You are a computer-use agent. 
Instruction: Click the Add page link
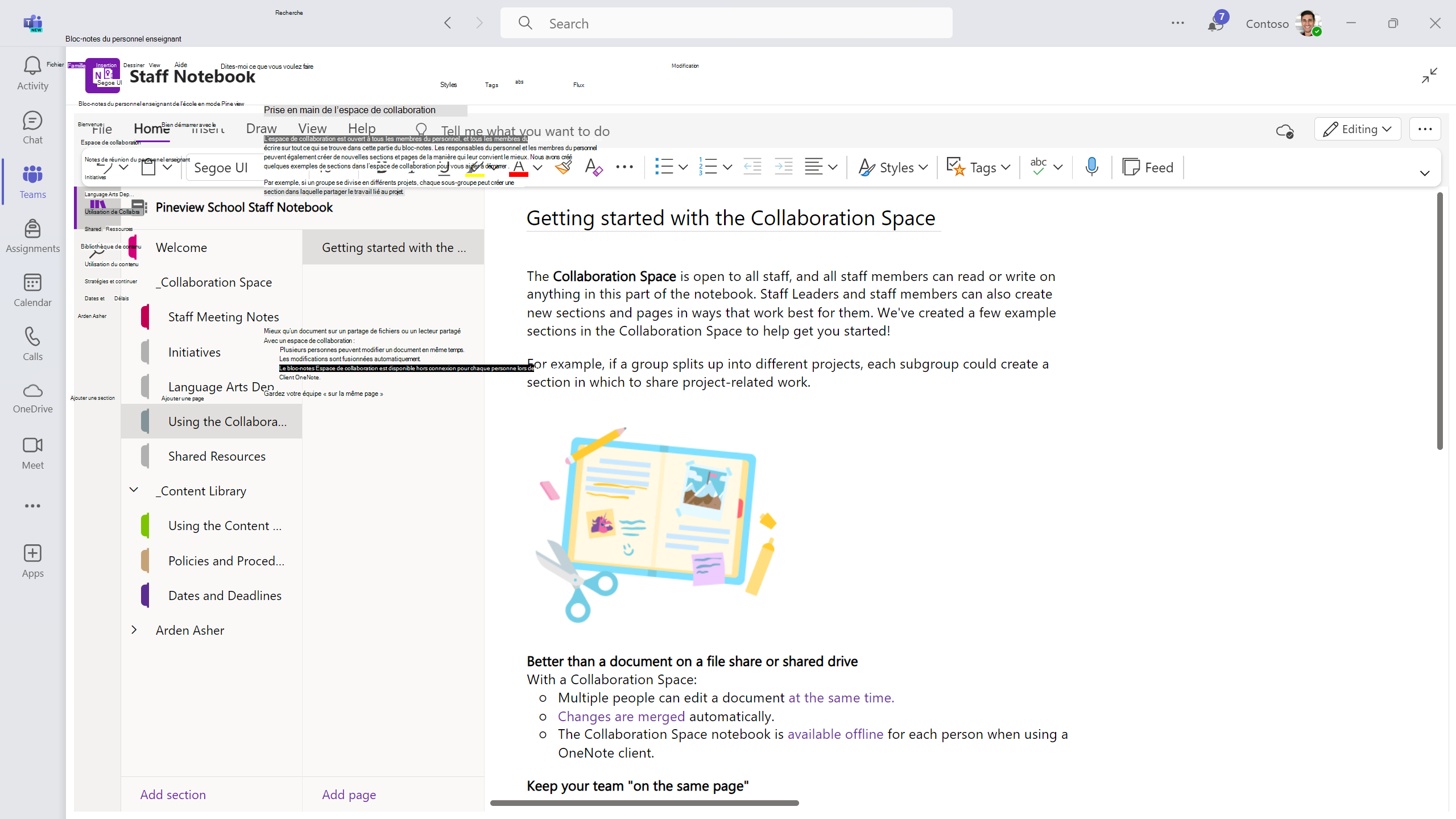[349, 795]
